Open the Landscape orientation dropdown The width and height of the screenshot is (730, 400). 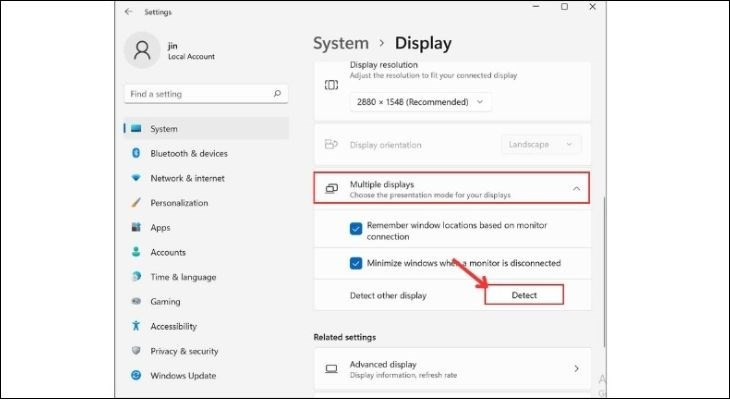(541, 144)
